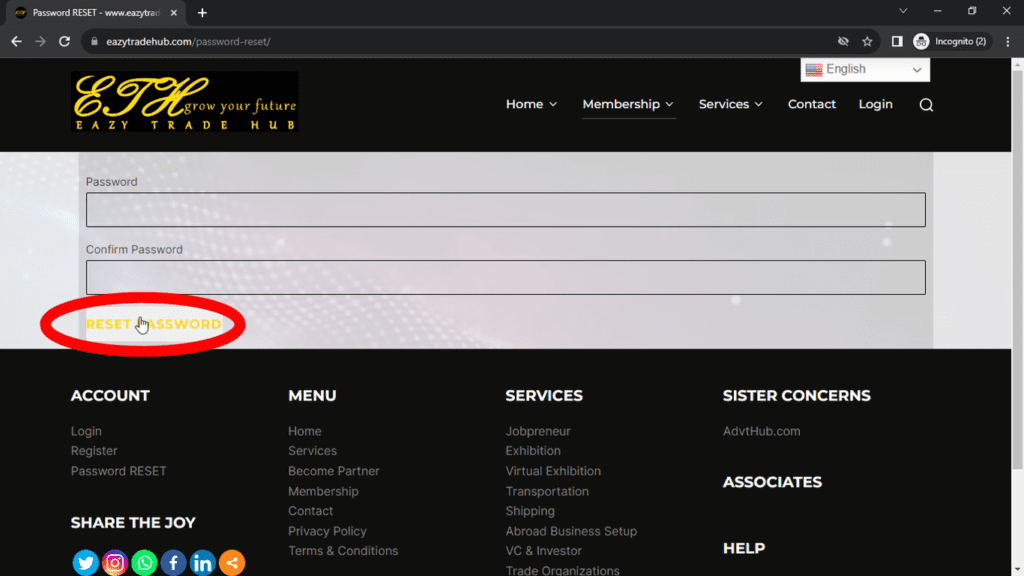
Task: Open the search magnifier icon in header
Action: [x=926, y=105]
